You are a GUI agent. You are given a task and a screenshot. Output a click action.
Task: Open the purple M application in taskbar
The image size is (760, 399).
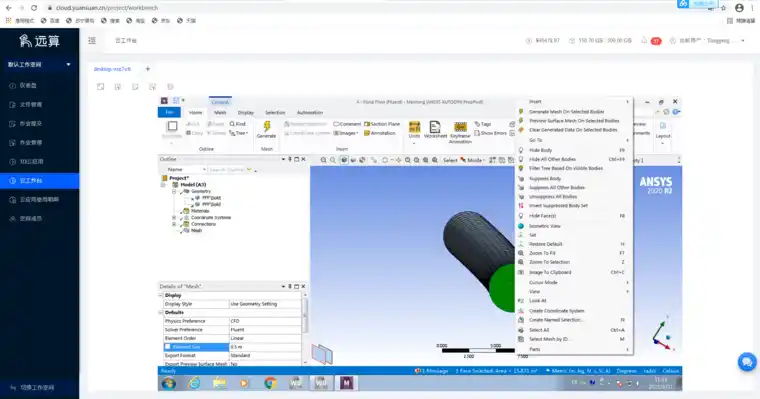coord(346,383)
